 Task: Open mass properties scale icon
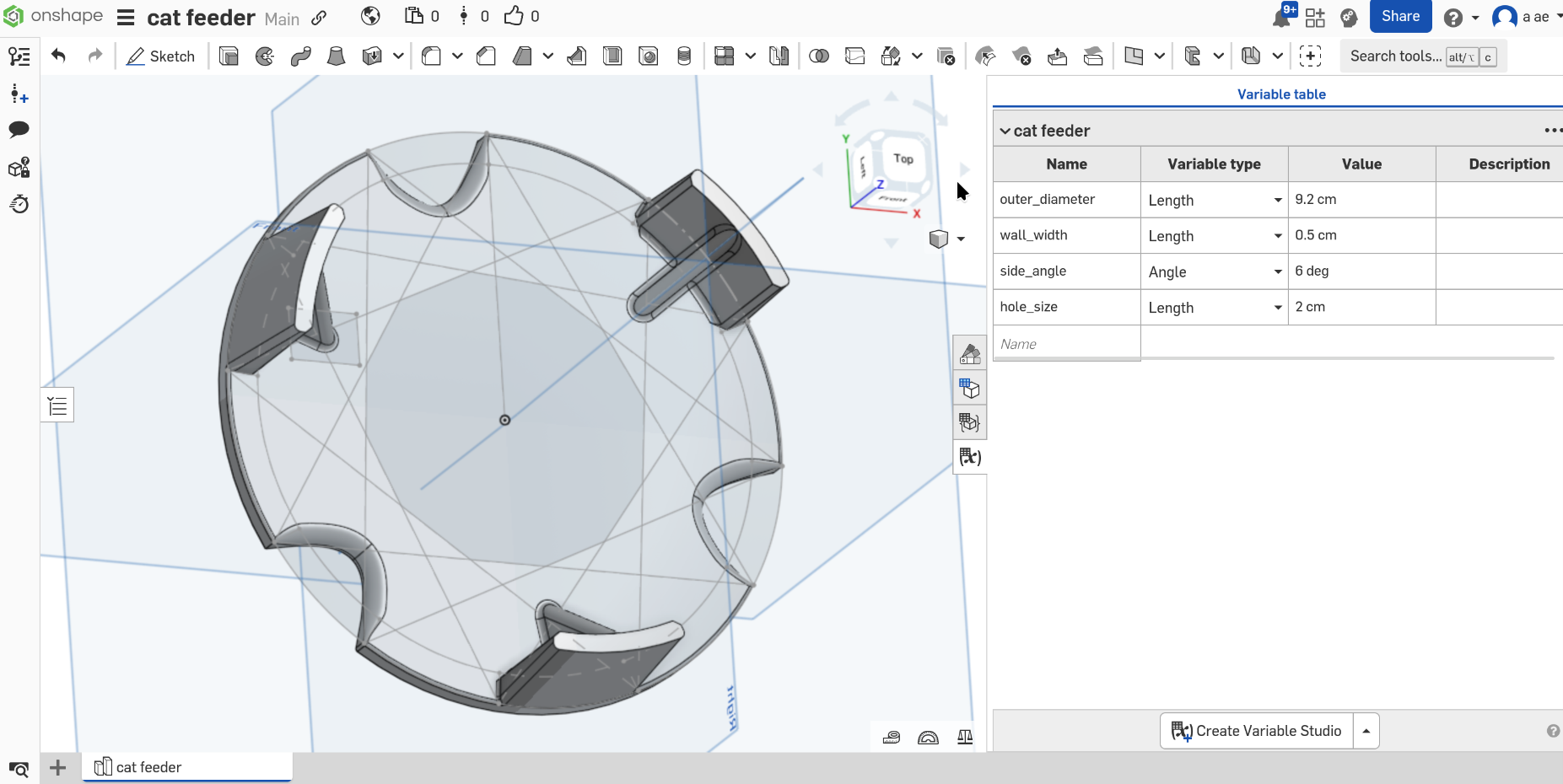965,738
